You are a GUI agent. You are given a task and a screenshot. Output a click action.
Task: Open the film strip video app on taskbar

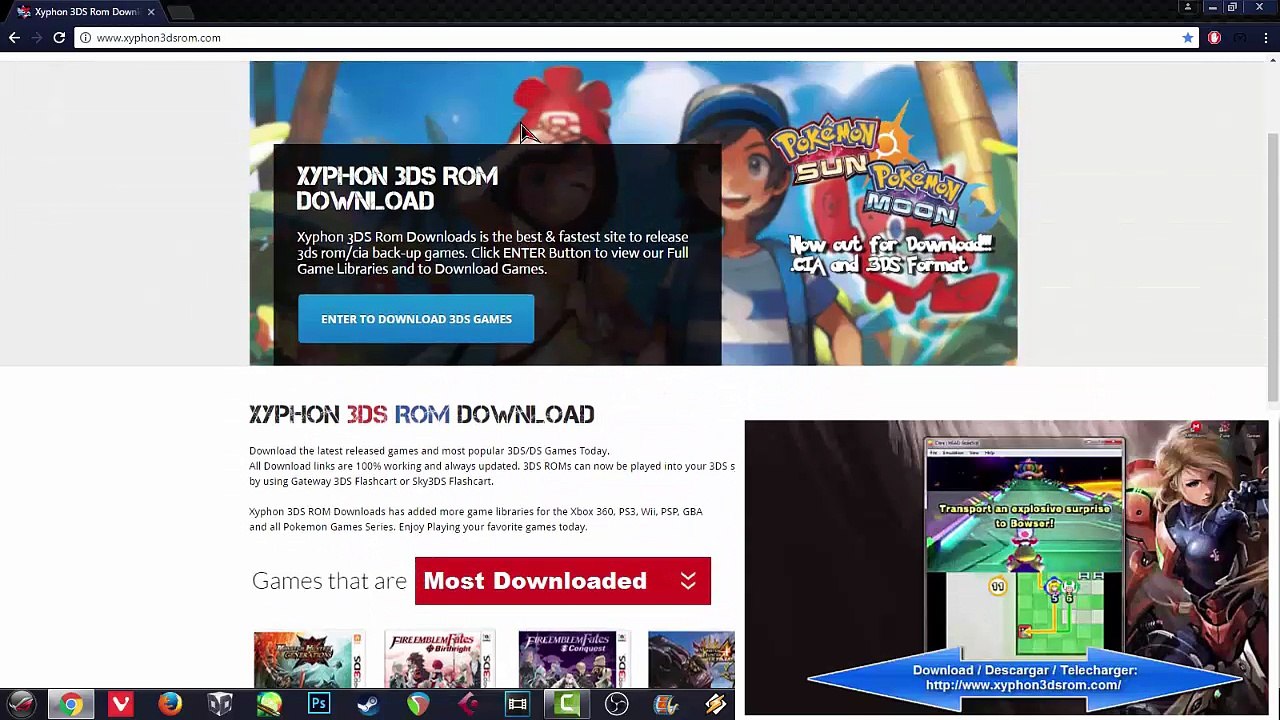point(517,705)
